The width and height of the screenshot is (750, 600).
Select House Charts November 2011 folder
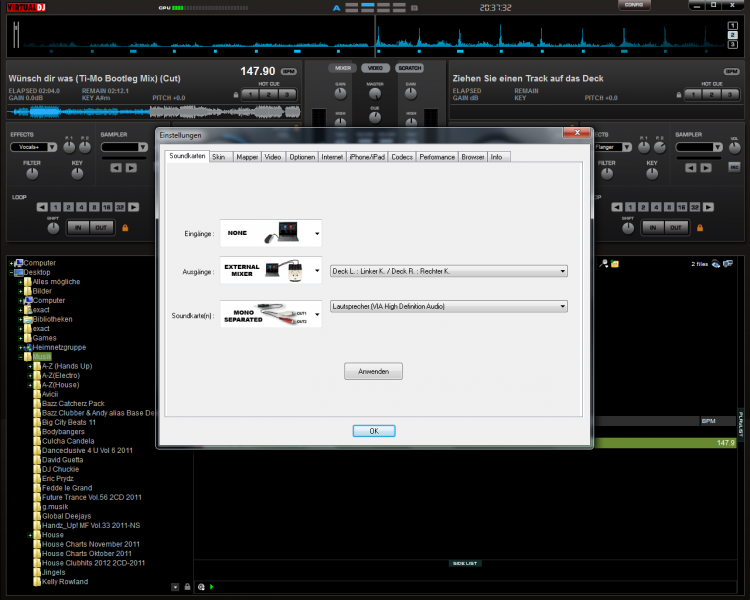[x=91, y=544]
